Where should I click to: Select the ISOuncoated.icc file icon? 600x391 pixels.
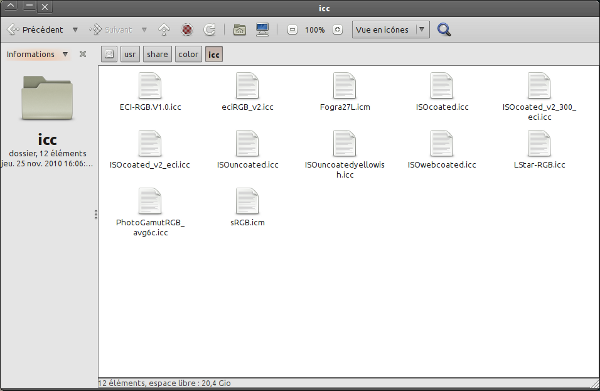point(247,143)
